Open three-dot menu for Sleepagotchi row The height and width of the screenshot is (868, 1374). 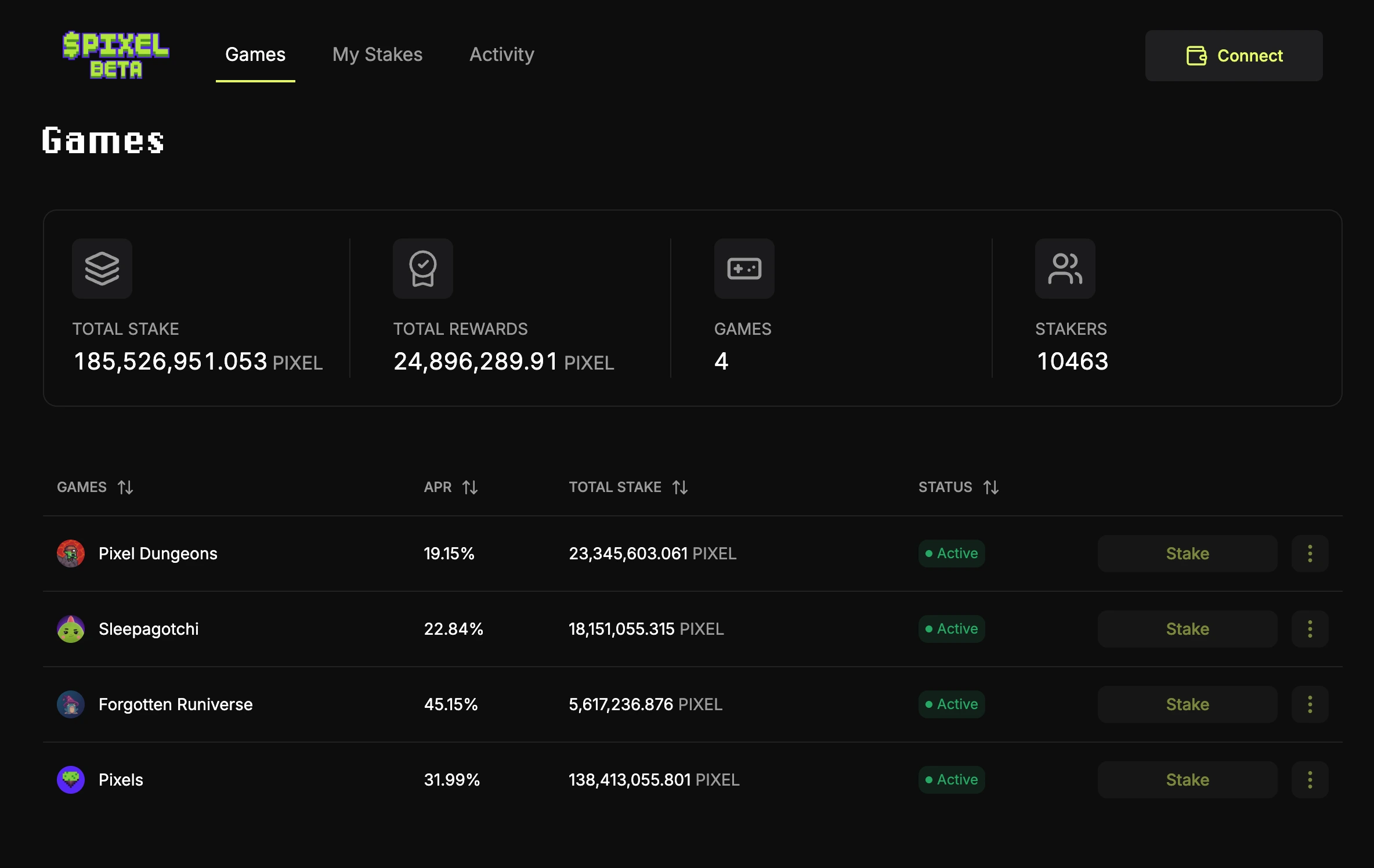tap(1310, 629)
